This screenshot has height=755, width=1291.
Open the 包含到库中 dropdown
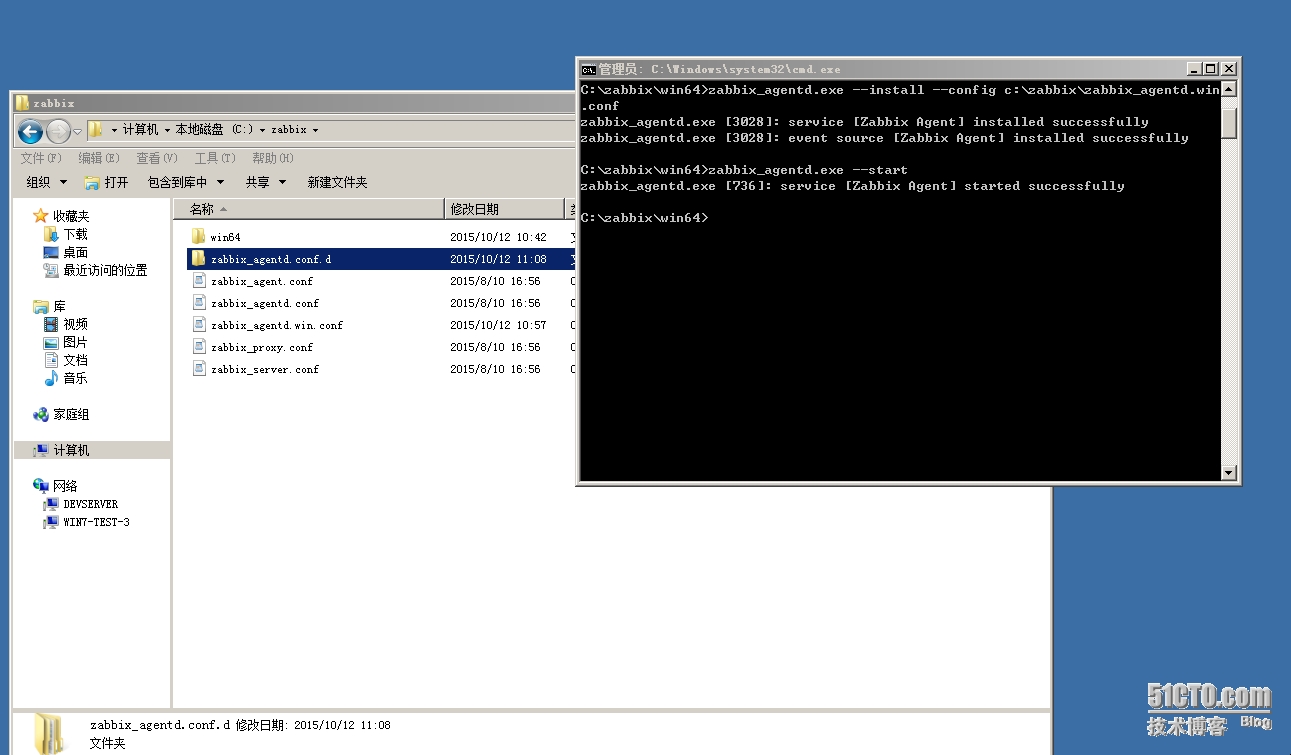(186, 182)
